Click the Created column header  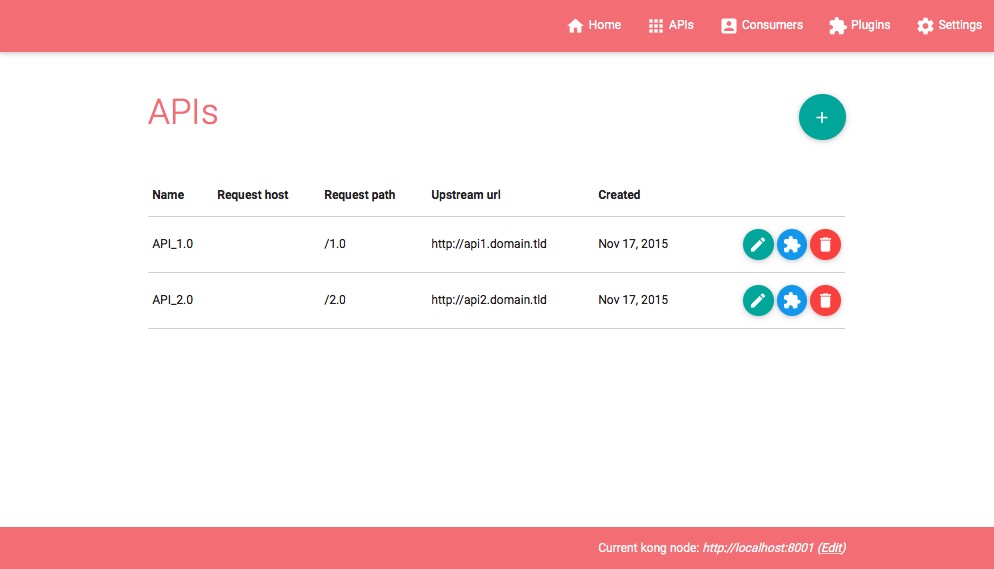[619, 195]
